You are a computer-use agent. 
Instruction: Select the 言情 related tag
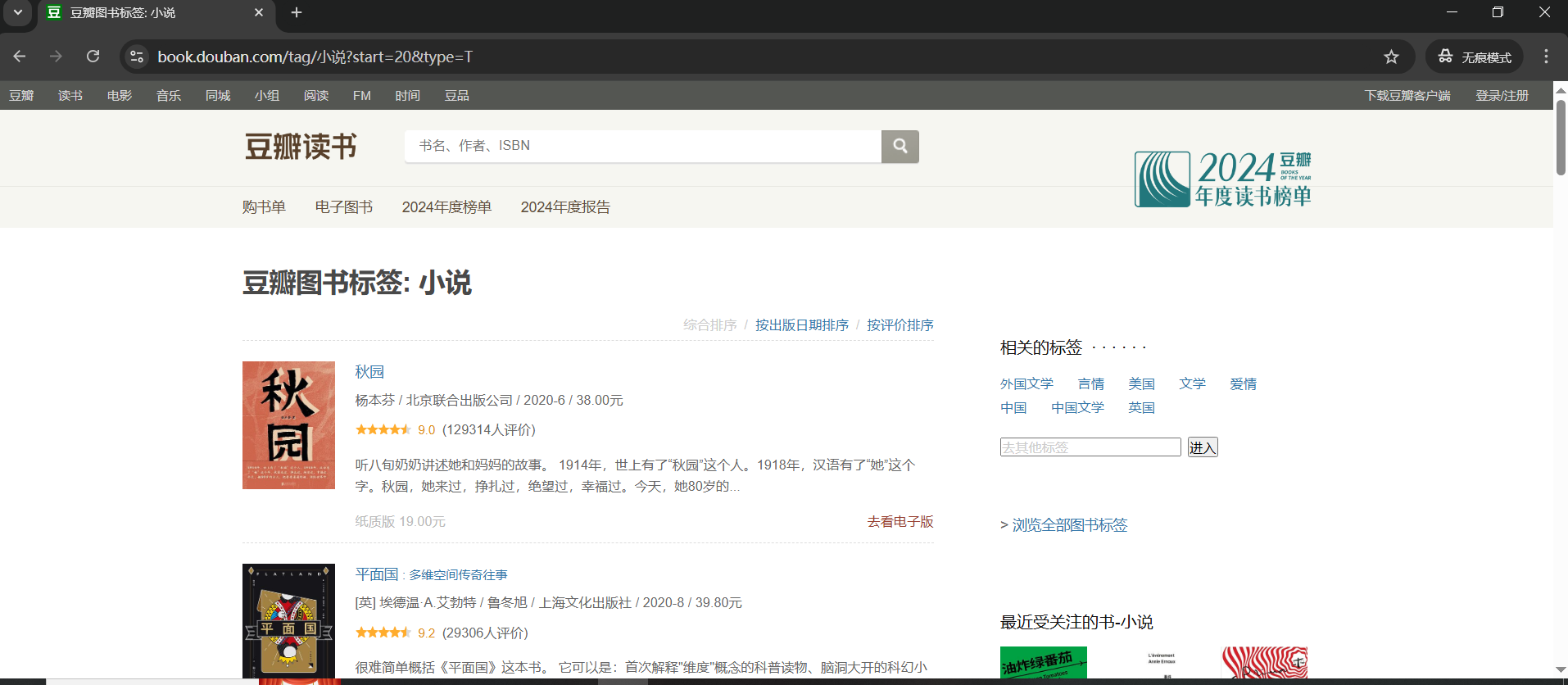[x=1091, y=384]
